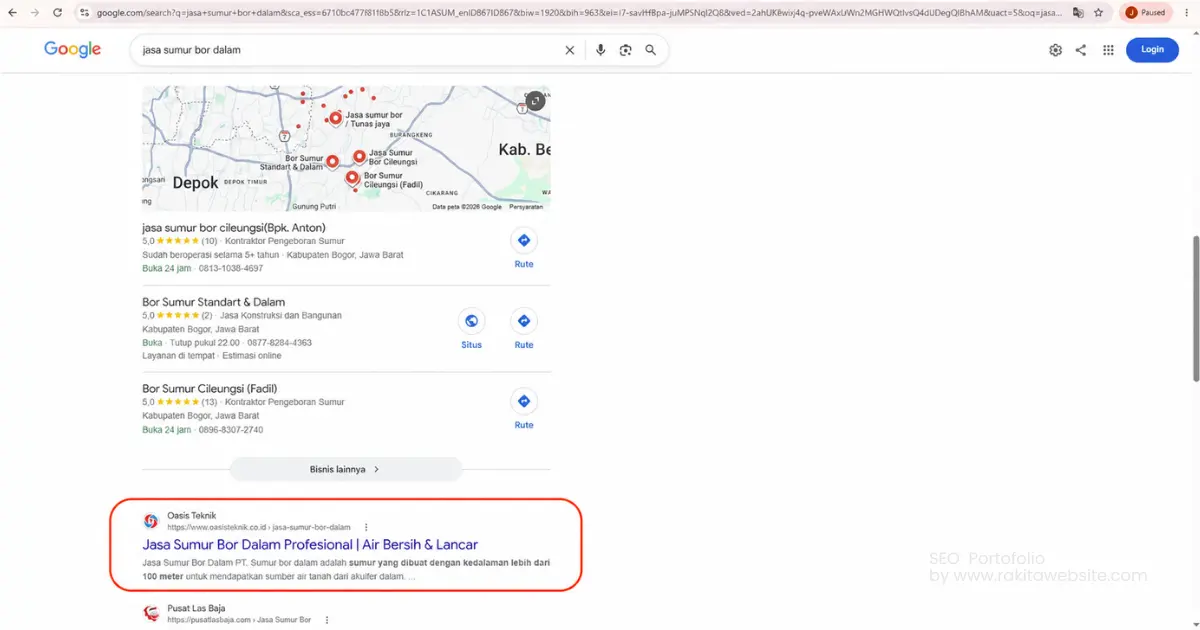The width and height of the screenshot is (1200, 630).
Task: Click the Oasis Teknik site name
Action: [x=191, y=516]
